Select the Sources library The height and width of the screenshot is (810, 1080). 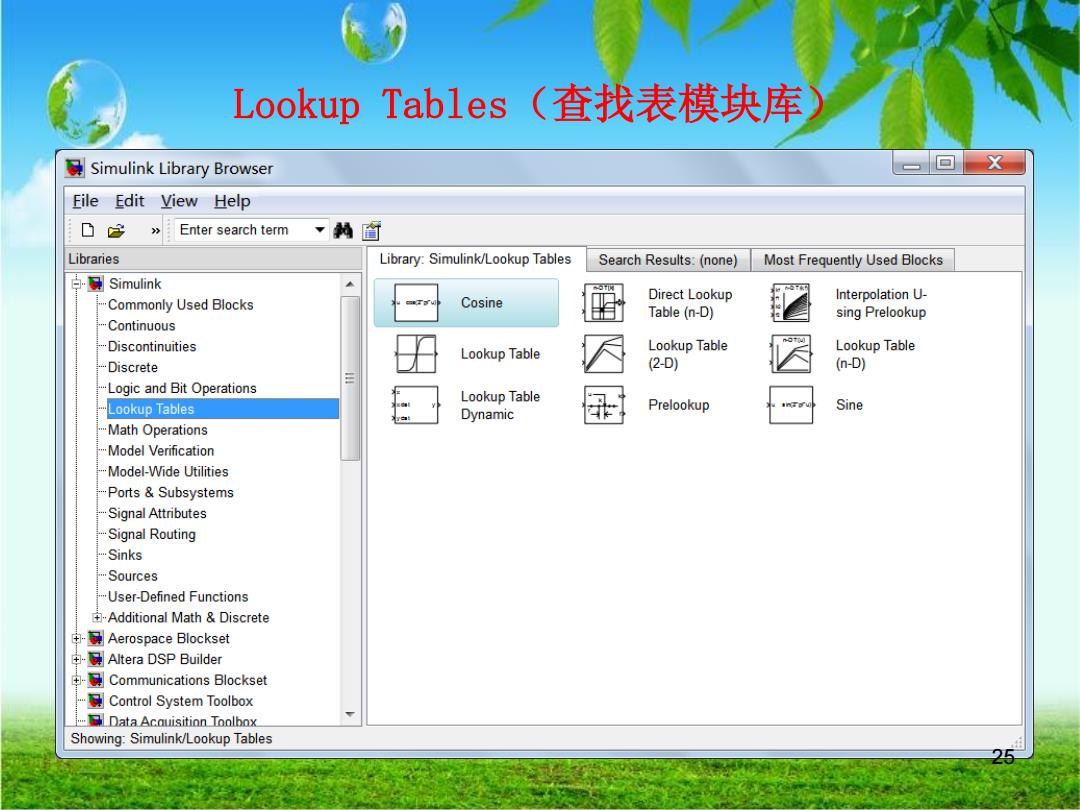tap(132, 576)
